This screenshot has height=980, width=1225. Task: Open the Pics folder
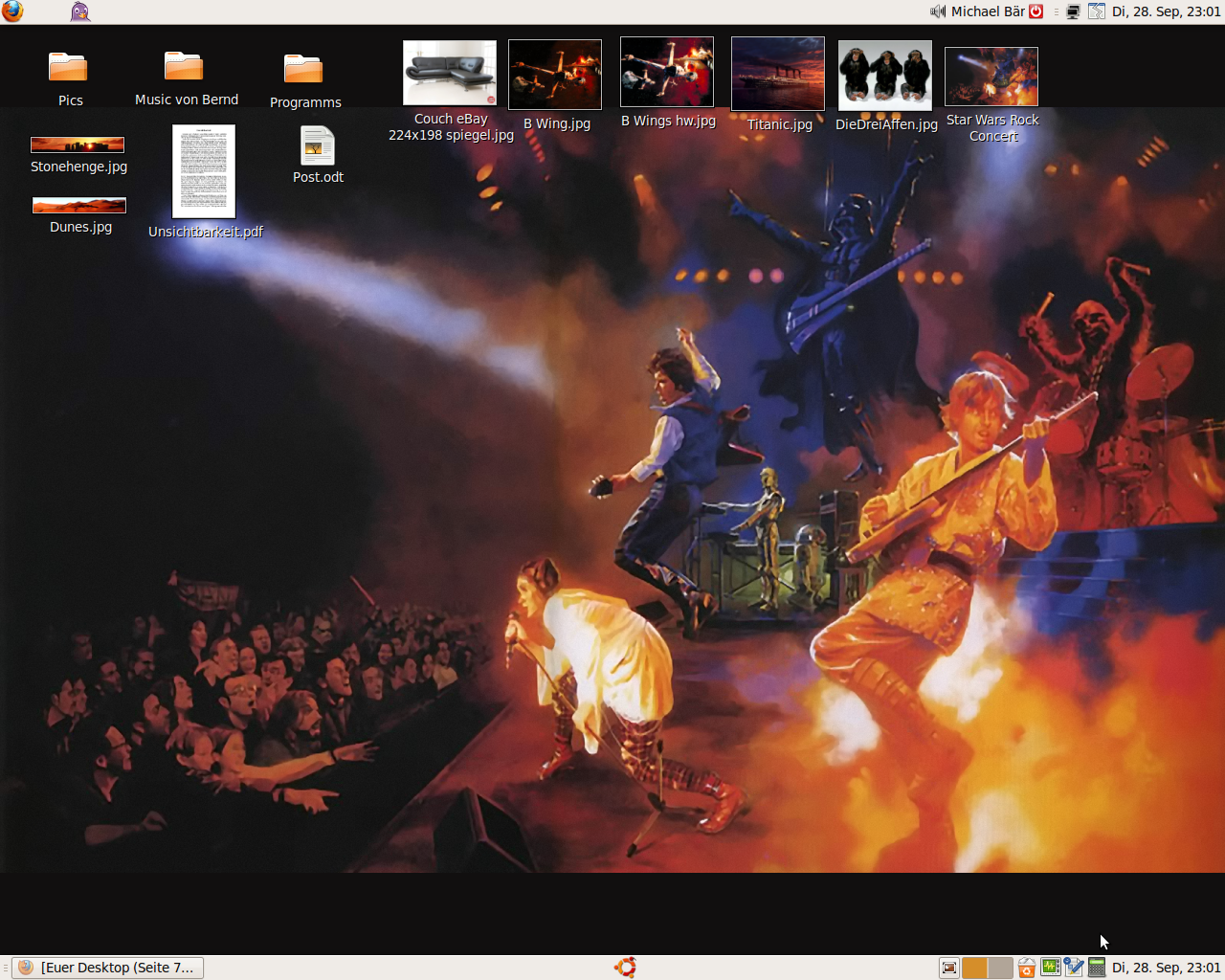[x=69, y=67]
